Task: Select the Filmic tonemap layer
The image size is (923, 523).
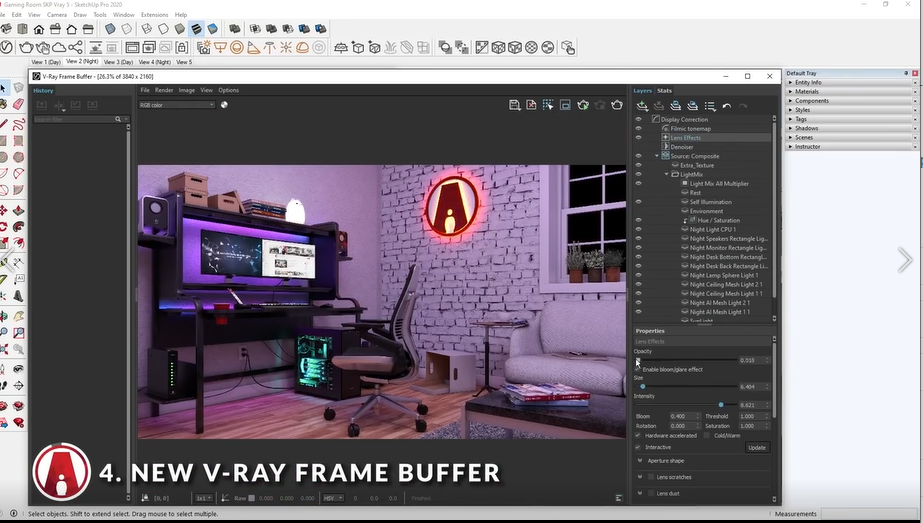Action: [690, 128]
